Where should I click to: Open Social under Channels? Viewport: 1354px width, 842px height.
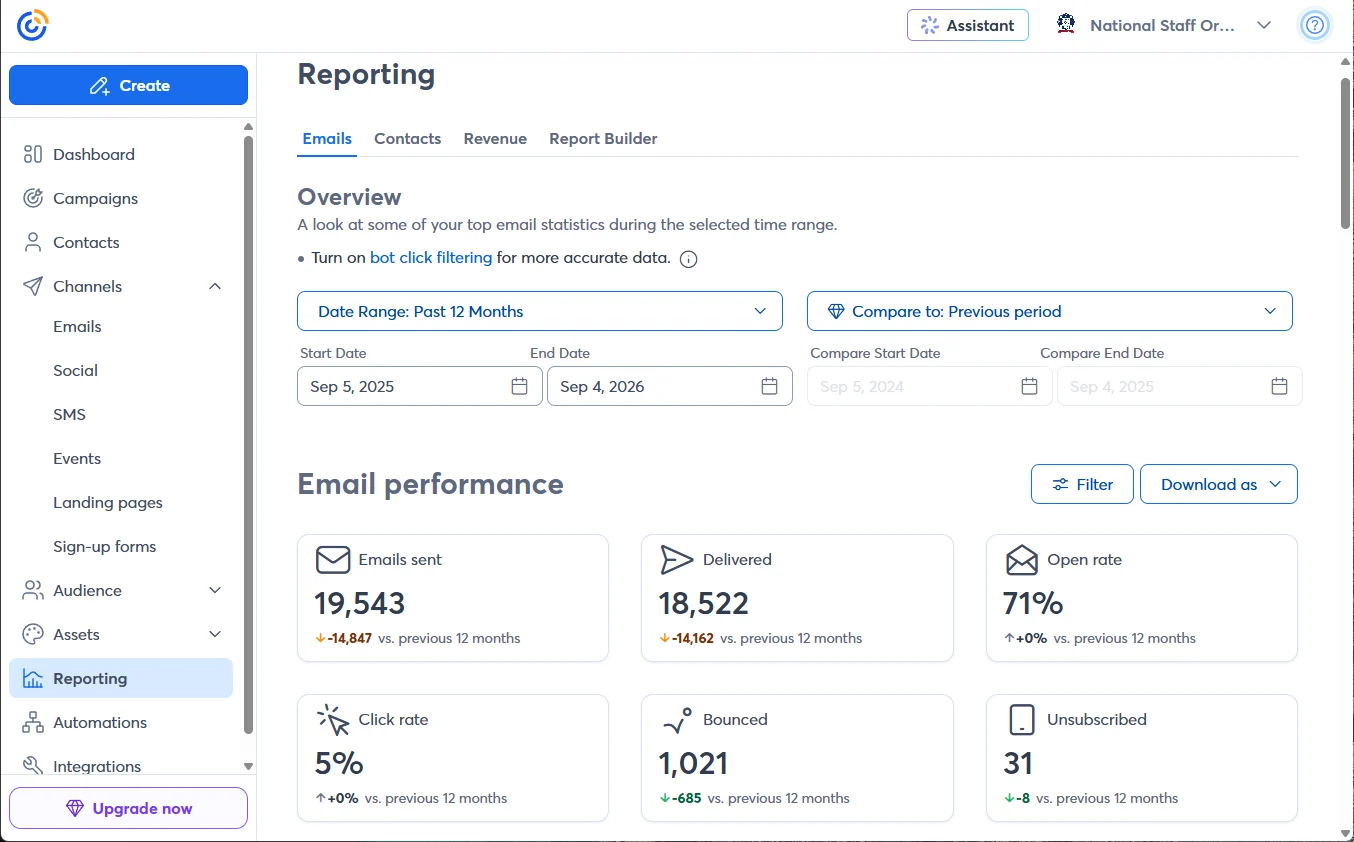coord(75,370)
